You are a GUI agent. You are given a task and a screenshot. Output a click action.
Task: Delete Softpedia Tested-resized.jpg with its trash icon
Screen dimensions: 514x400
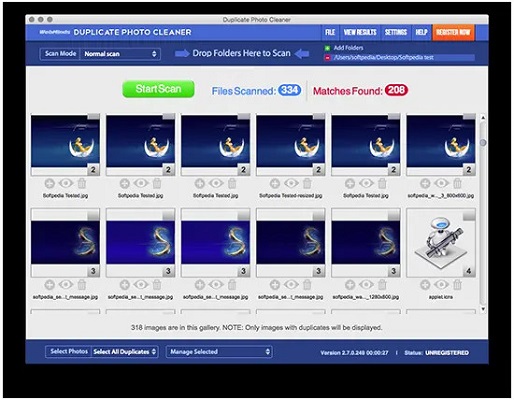pyautogui.click(x=307, y=183)
